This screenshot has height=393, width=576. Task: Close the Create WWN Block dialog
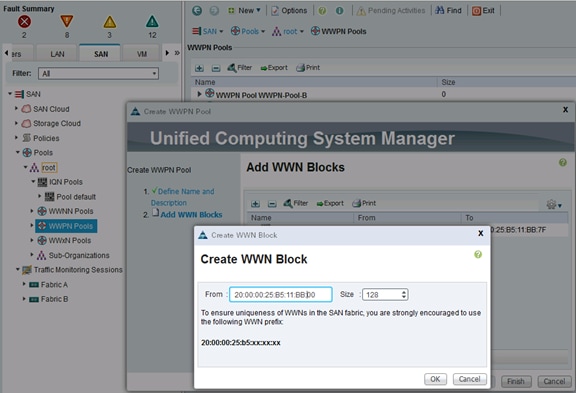[480, 233]
